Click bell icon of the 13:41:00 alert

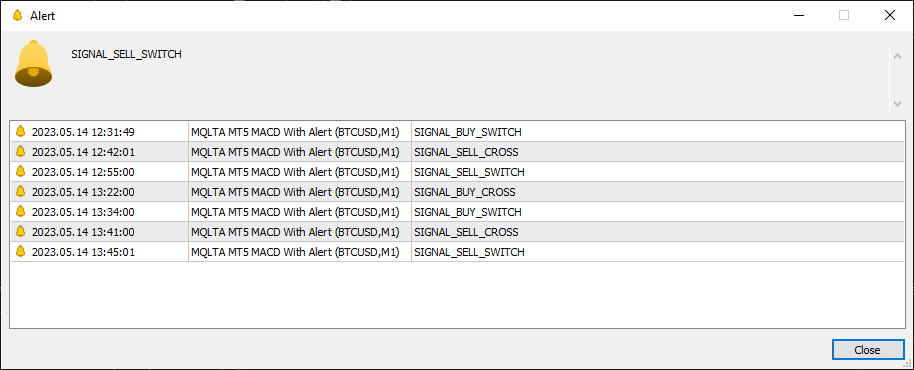(21, 231)
